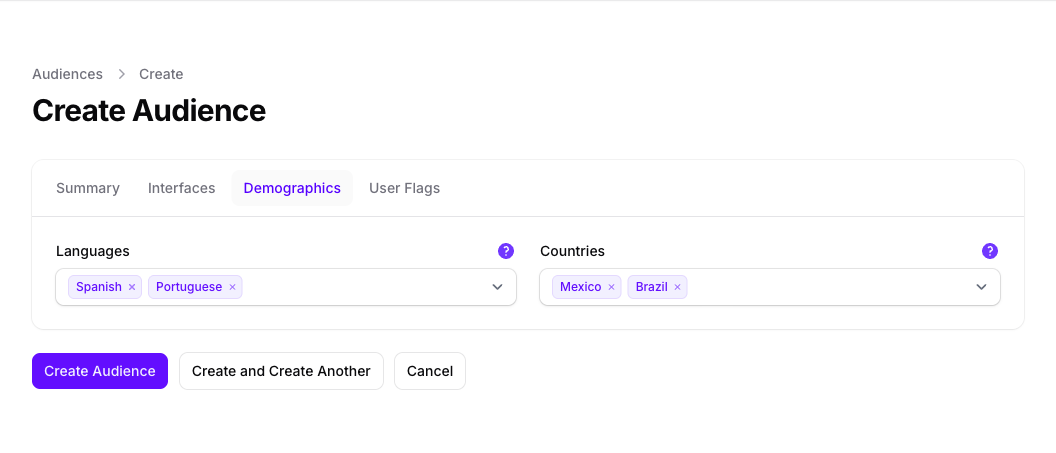1056x453 pixels.
Task: Remove the Portuguese language tag
Action: point(232,287)
